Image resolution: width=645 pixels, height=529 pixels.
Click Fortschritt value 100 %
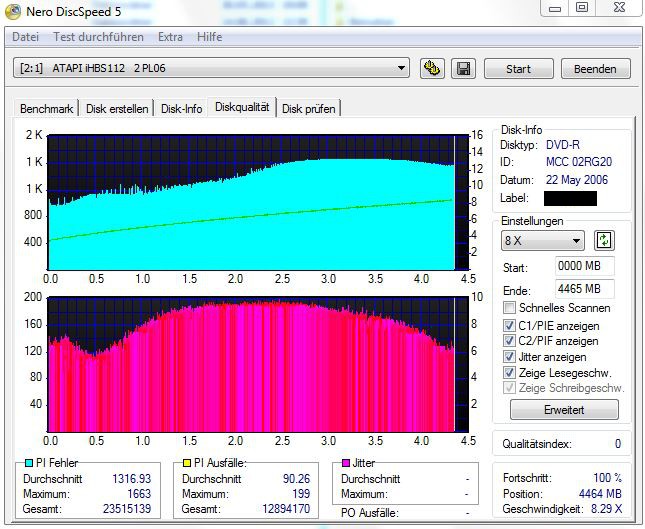pyautogui.click(x=608, y=478)
